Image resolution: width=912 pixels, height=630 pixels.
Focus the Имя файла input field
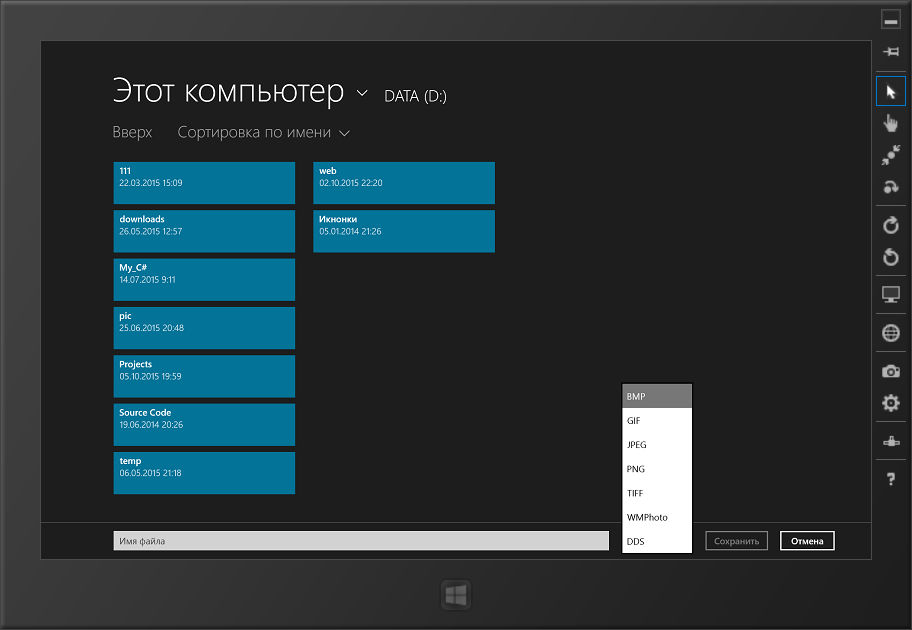[361, 541]
